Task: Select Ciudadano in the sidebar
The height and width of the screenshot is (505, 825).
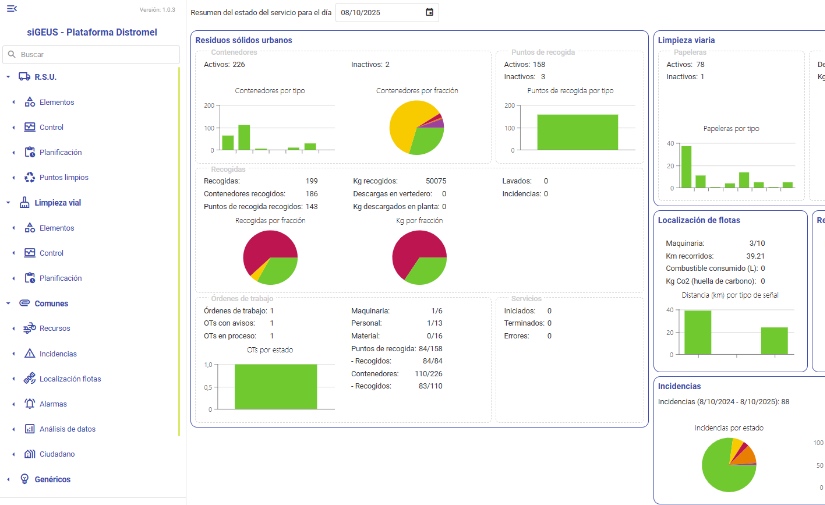Action: coord(57,454)
